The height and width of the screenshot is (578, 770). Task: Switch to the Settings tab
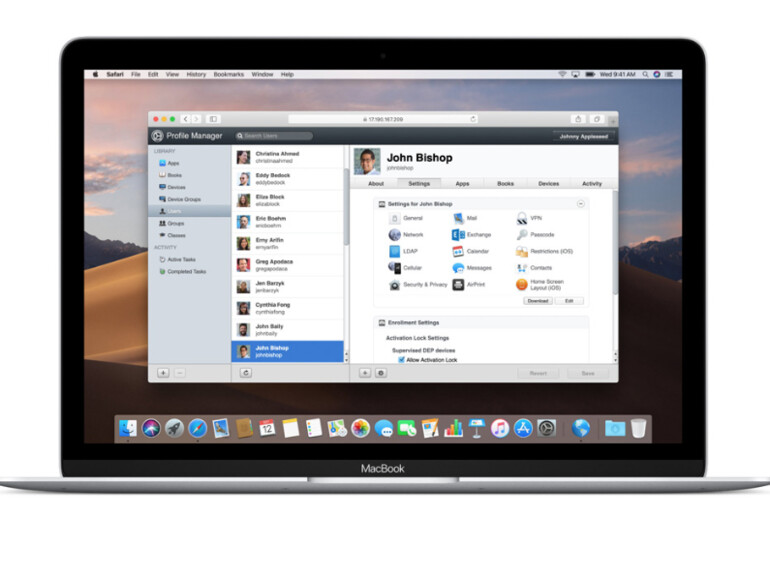(419, 184)
